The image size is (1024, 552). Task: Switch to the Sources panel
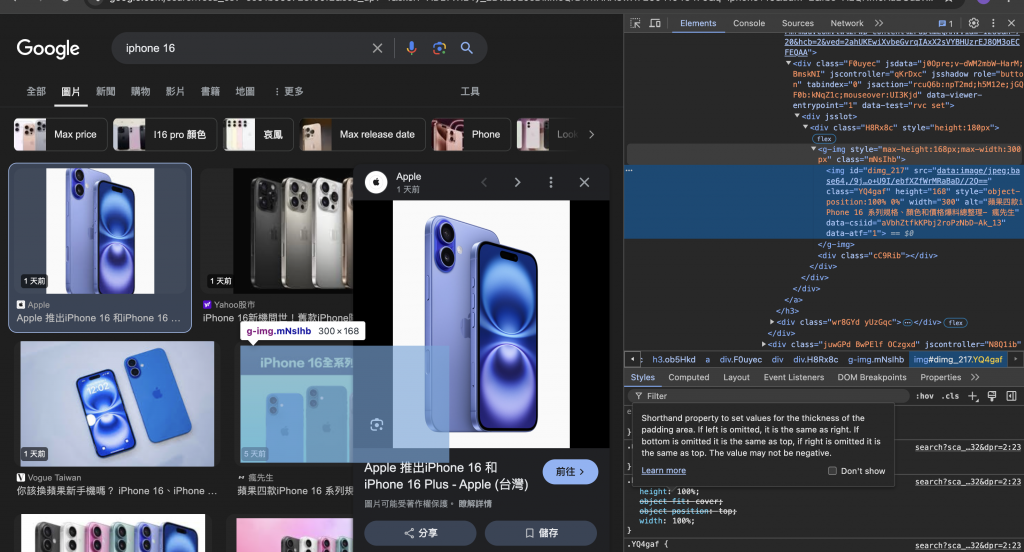click(x=798, y=23)
